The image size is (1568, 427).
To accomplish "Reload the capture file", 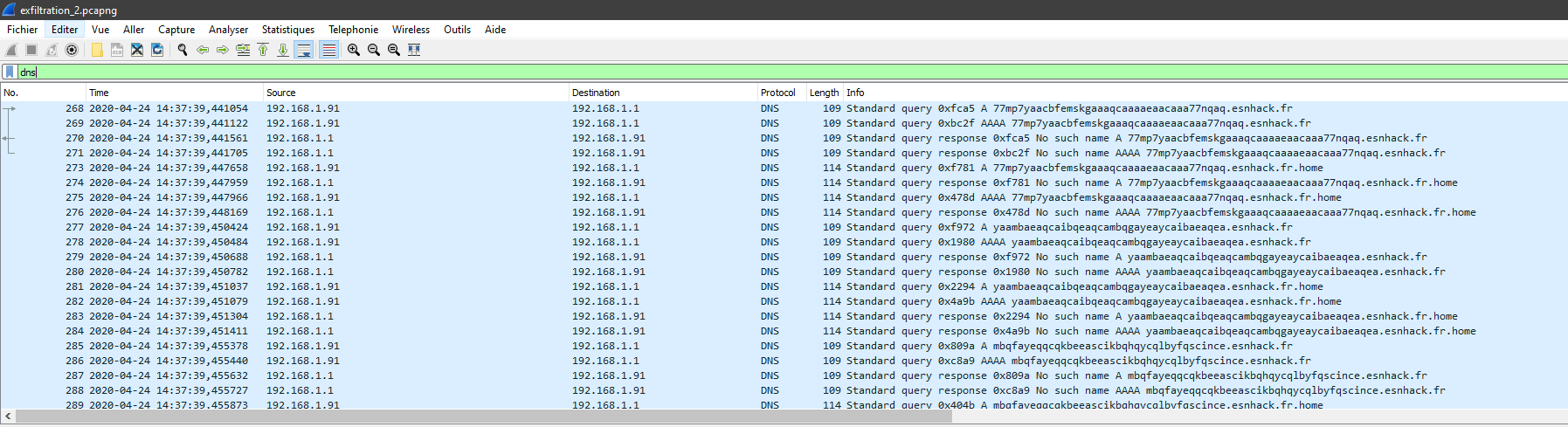I will click(x=157, y=50).
